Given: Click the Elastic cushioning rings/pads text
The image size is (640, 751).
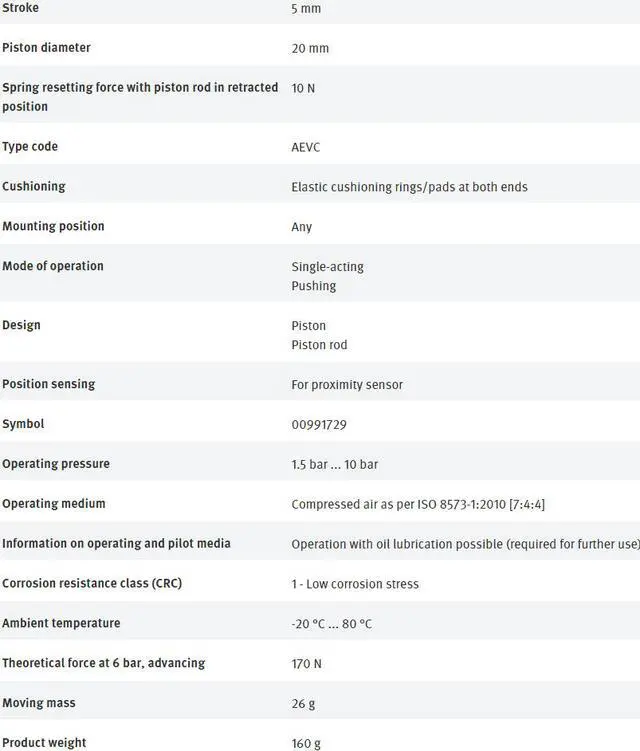Looking at the screenshot, I should pos(409,187).
